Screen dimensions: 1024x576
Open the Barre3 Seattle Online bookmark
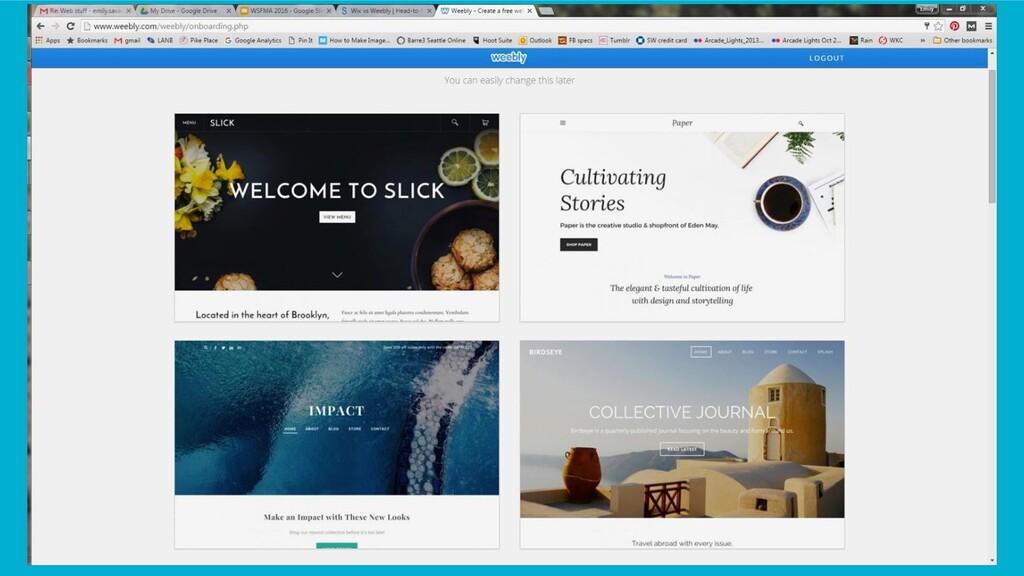tap(431, 40)
